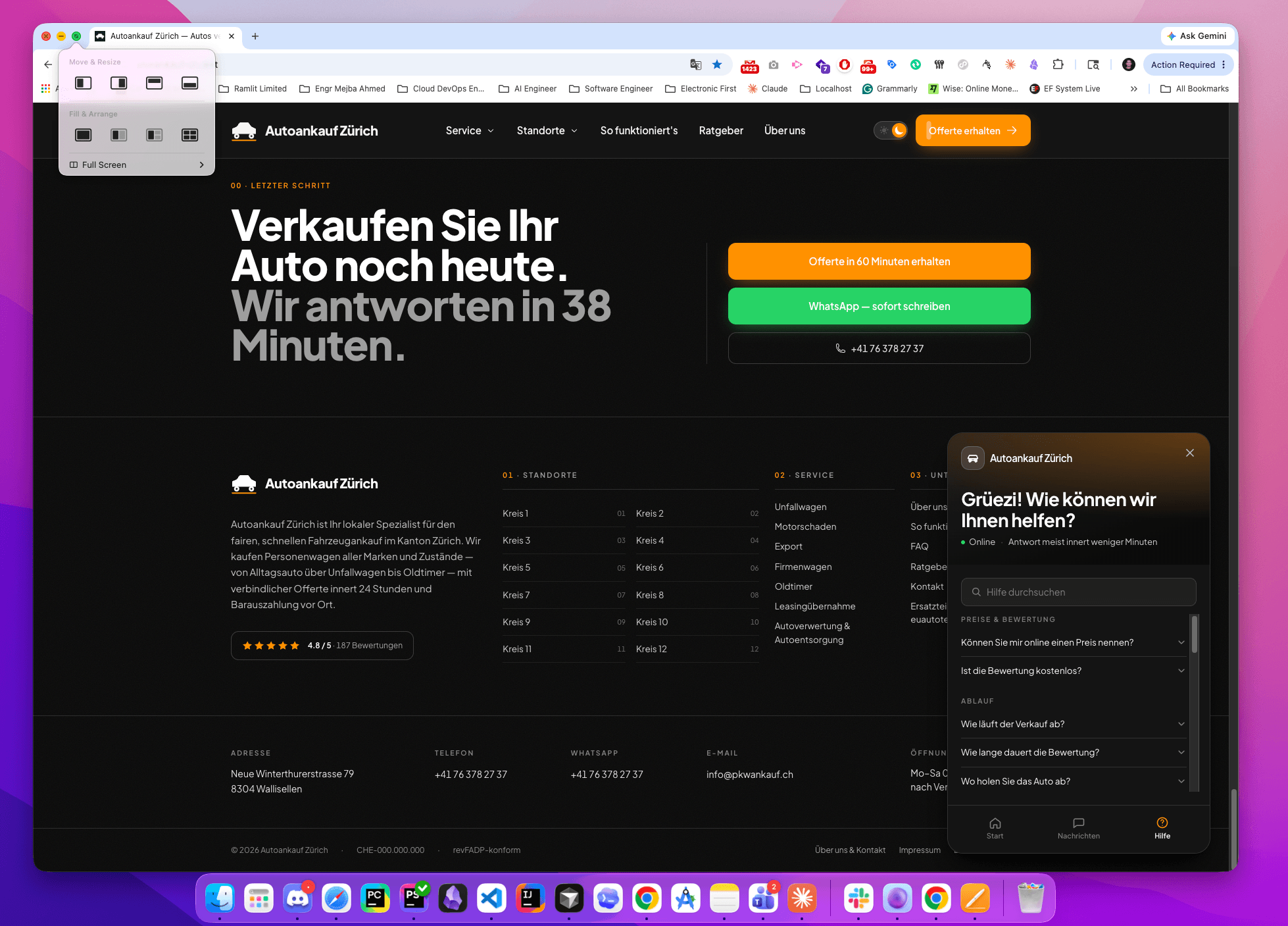Expand 'Können Sie mir online einen Preis nennen?'
The width and height of the screenshot is (1288, 926).
(1073, 642)
